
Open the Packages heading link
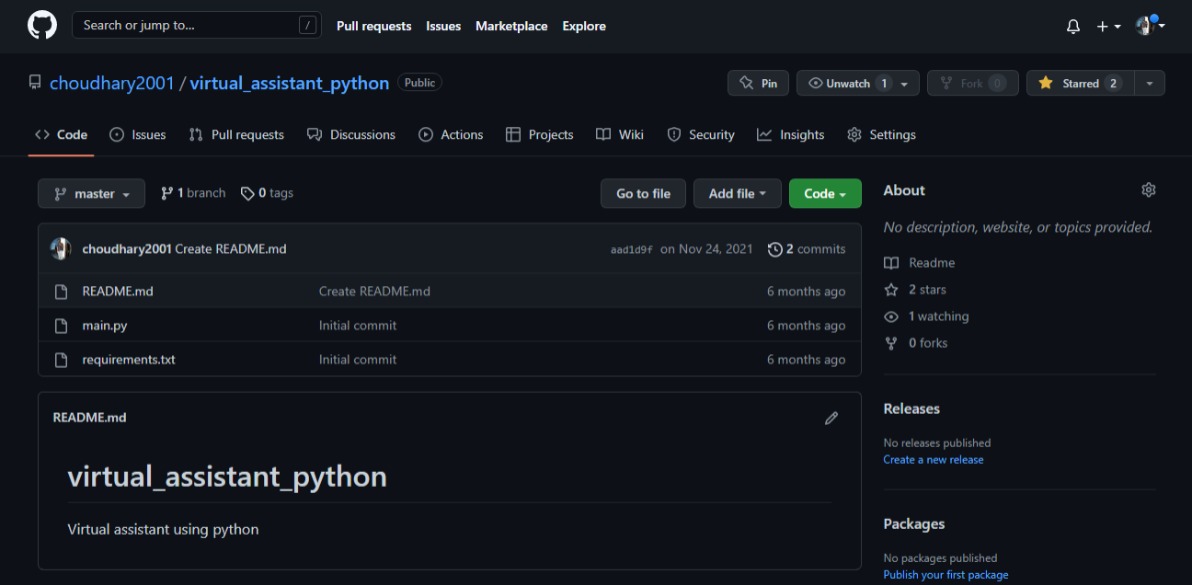click(914, 524)
